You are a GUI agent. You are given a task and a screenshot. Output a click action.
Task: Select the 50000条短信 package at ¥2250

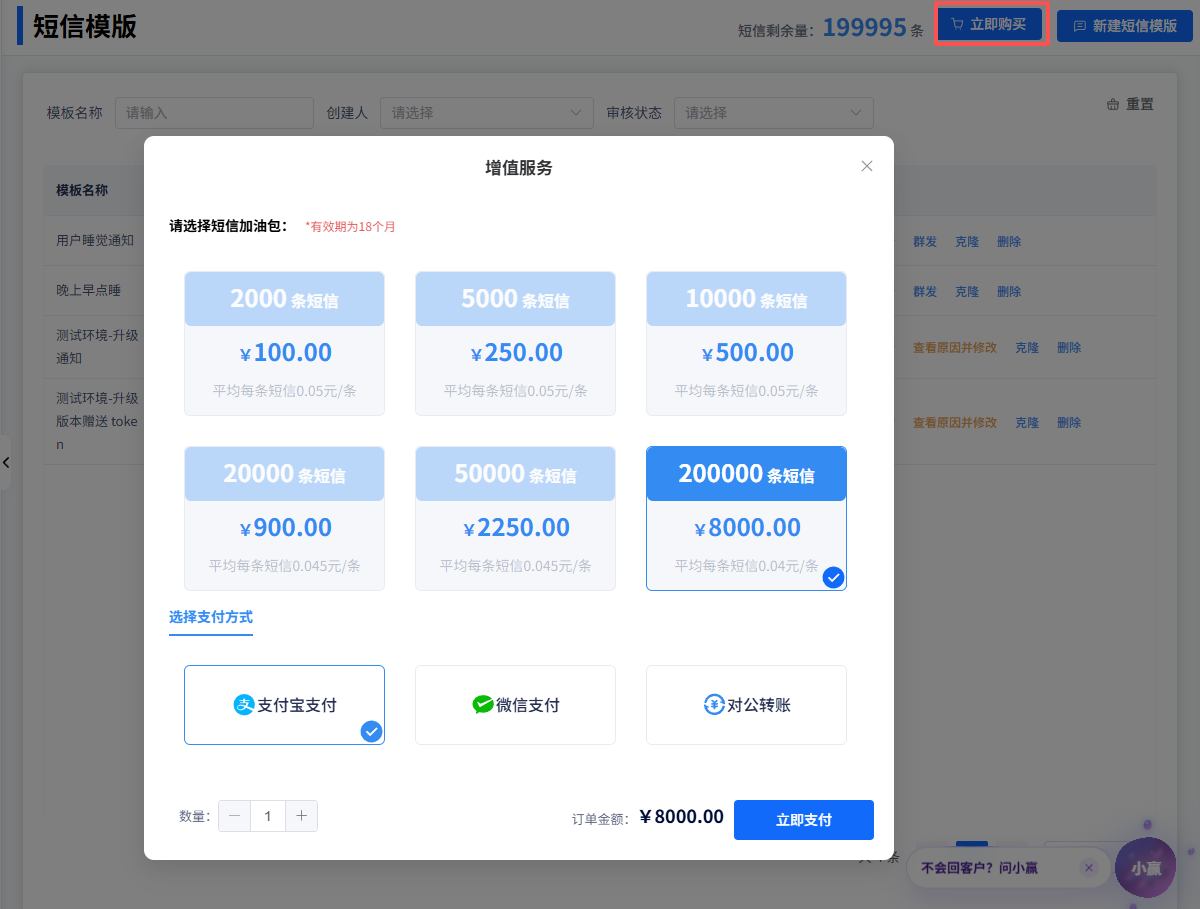515,518
